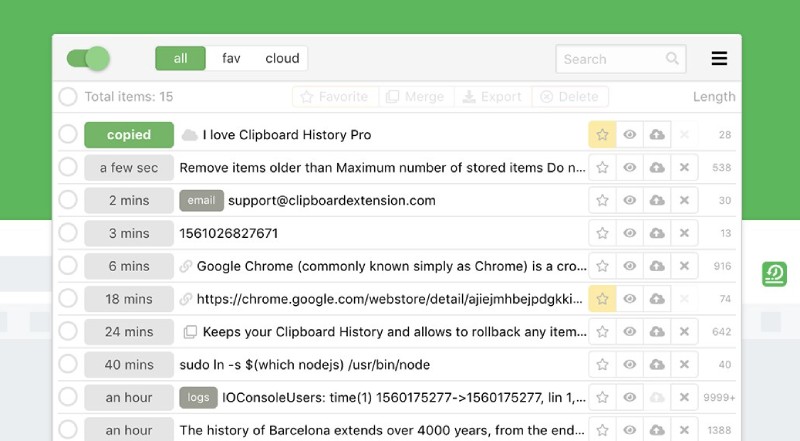Delete the 'Remove items older than' entry
The image size is (800, 441).
pyautogui.click(x=684, y=167)
